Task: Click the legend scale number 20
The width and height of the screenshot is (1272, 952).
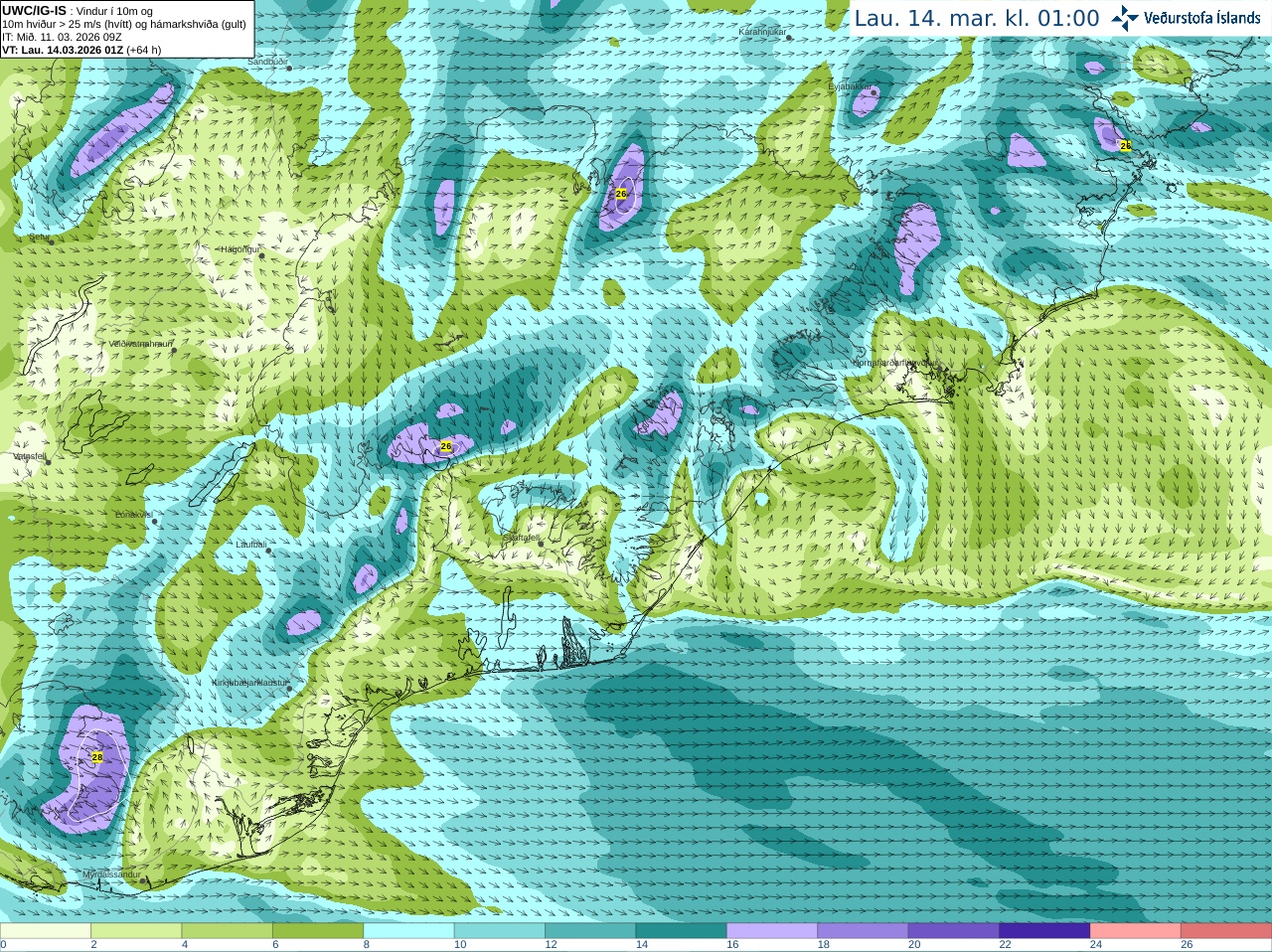Action: (x=914, y=945)
